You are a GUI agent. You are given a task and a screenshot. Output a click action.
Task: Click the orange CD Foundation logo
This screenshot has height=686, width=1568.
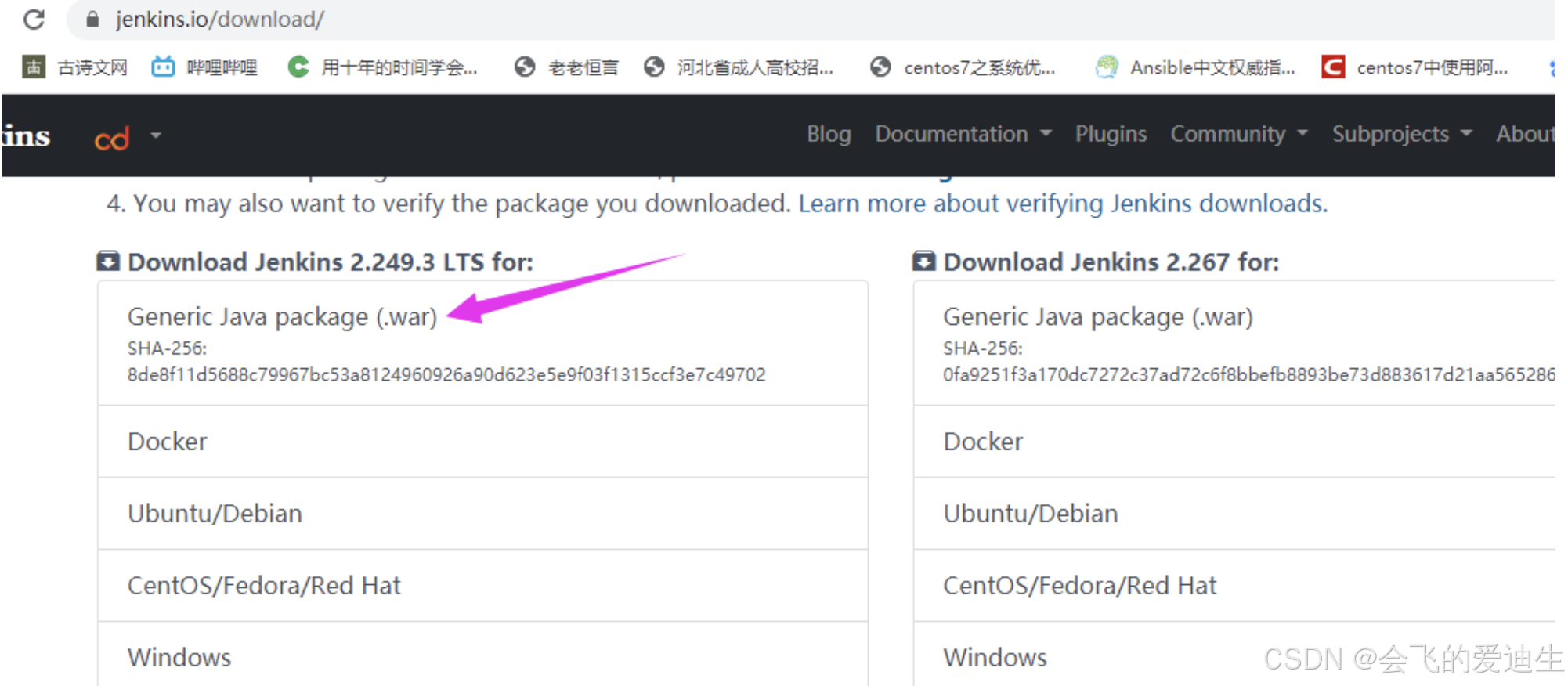(112, 138)
